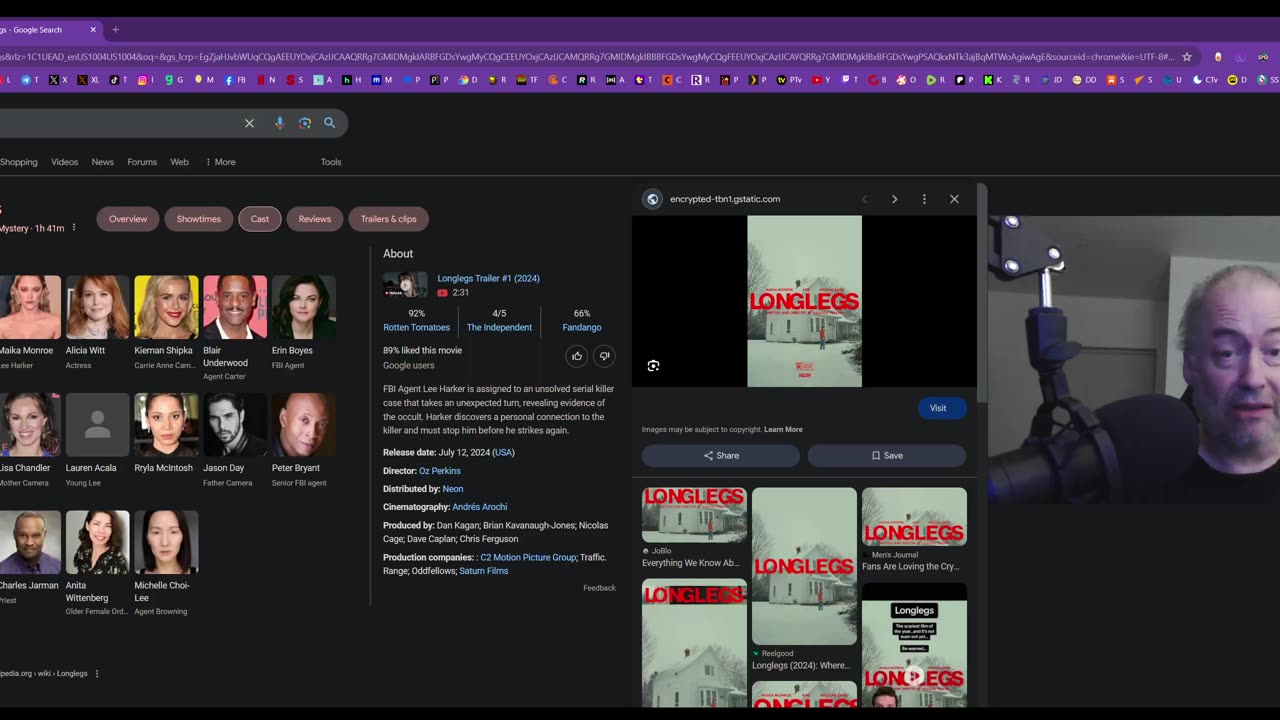
Task: Open three-dot options in image preview panel
Action: click(924, 199)
